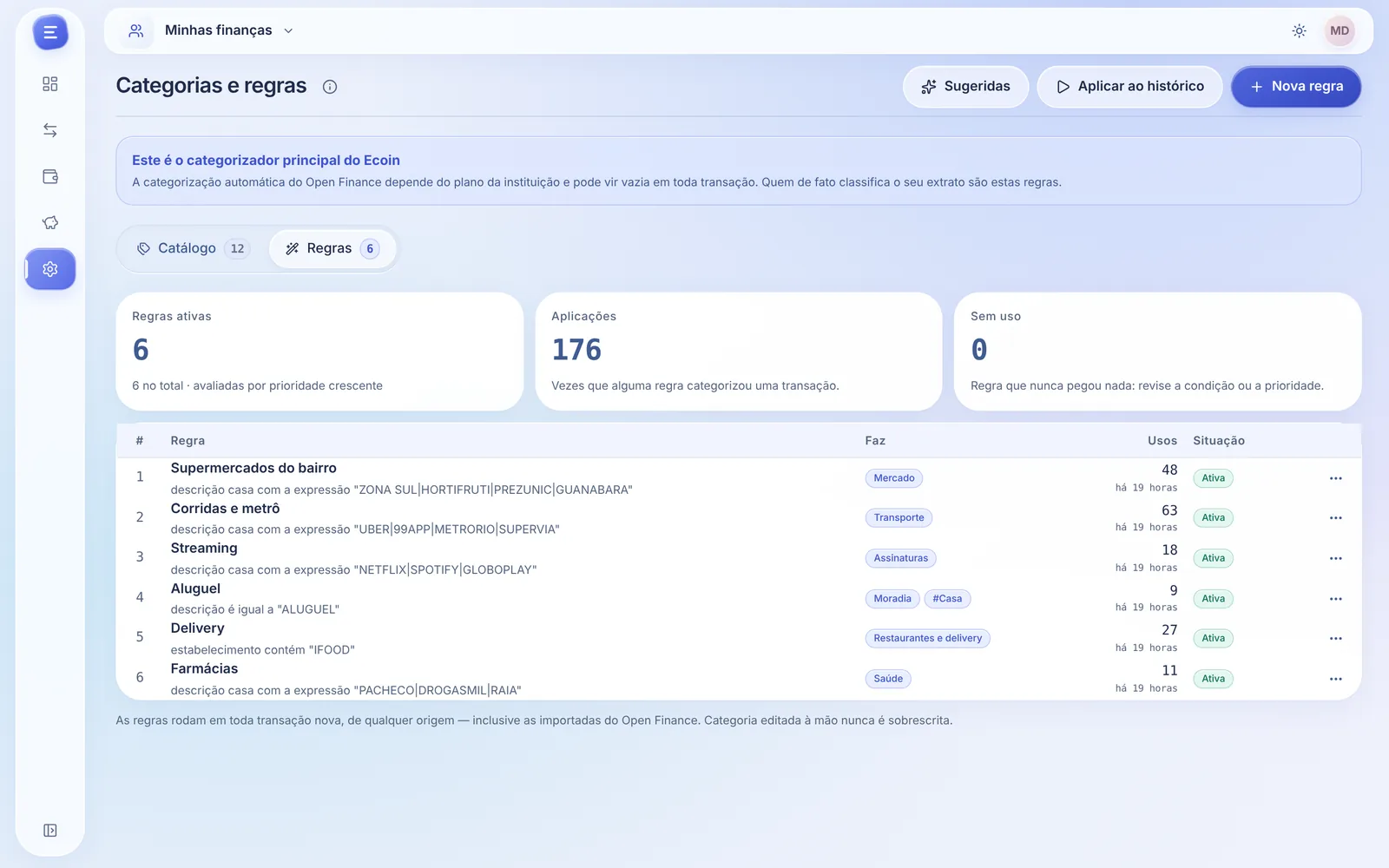Click the Mercado category tag
The image size is (1389, 868).
pos(893,478)
